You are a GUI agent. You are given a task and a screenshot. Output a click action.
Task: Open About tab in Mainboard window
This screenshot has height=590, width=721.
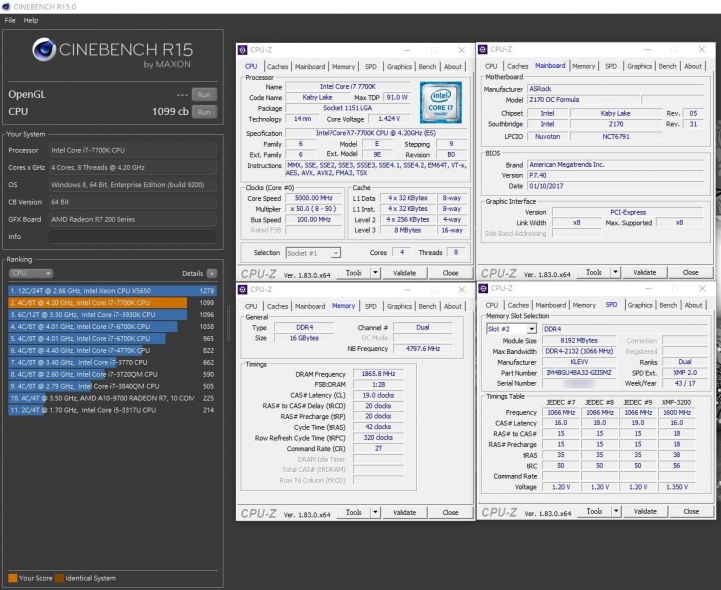point(692,66)
